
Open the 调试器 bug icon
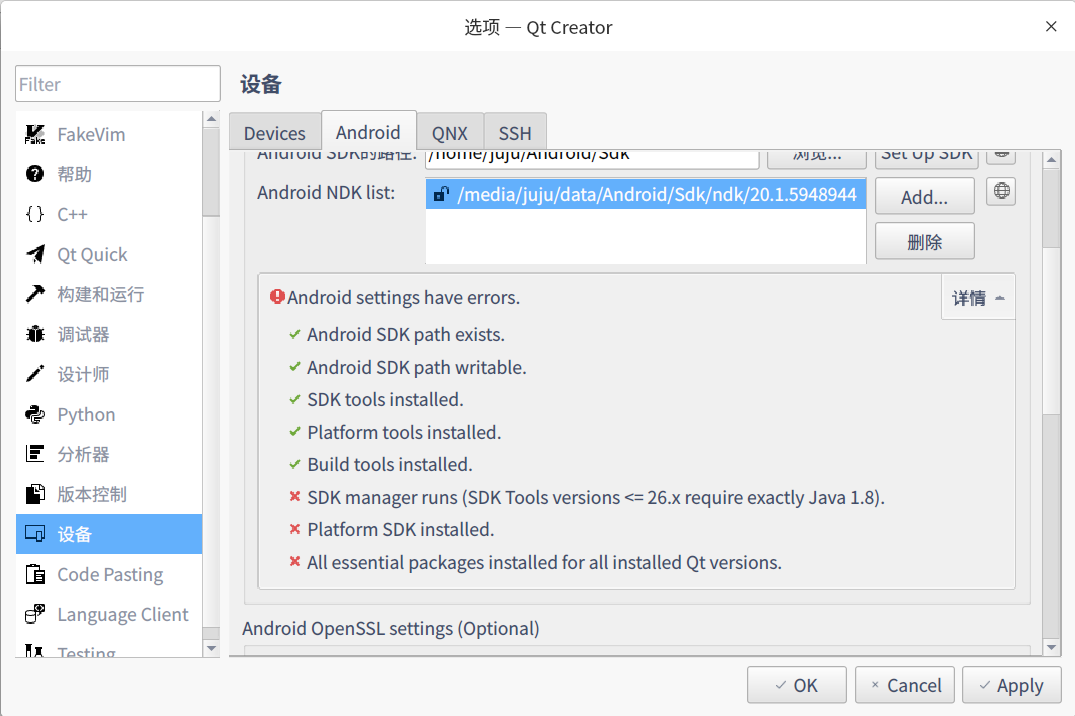35,334
